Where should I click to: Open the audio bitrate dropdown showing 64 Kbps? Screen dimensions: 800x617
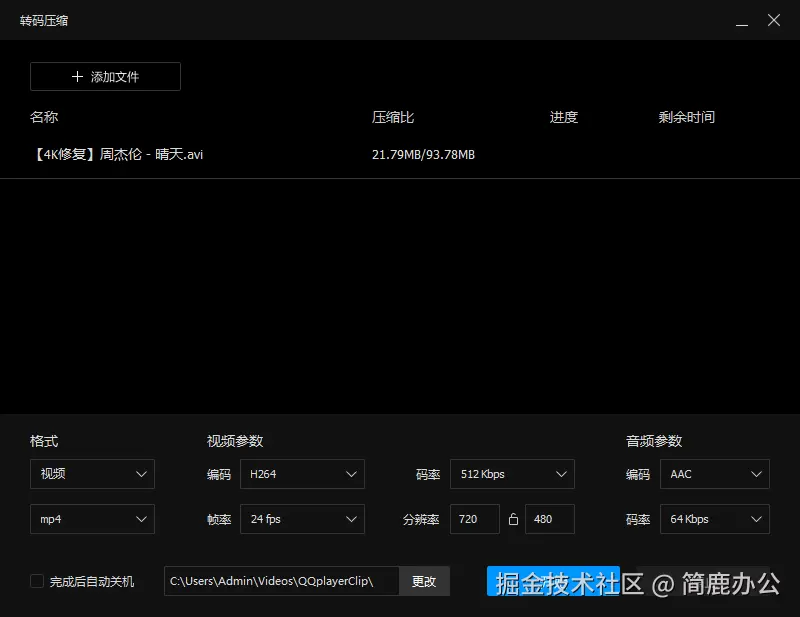click(714, 519)
